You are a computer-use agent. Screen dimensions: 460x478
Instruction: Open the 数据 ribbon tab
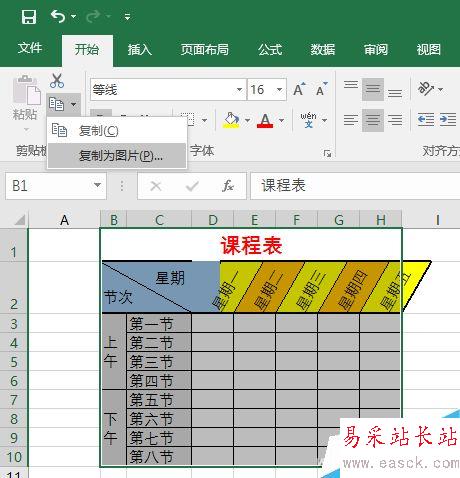click(x=323, y=50)
